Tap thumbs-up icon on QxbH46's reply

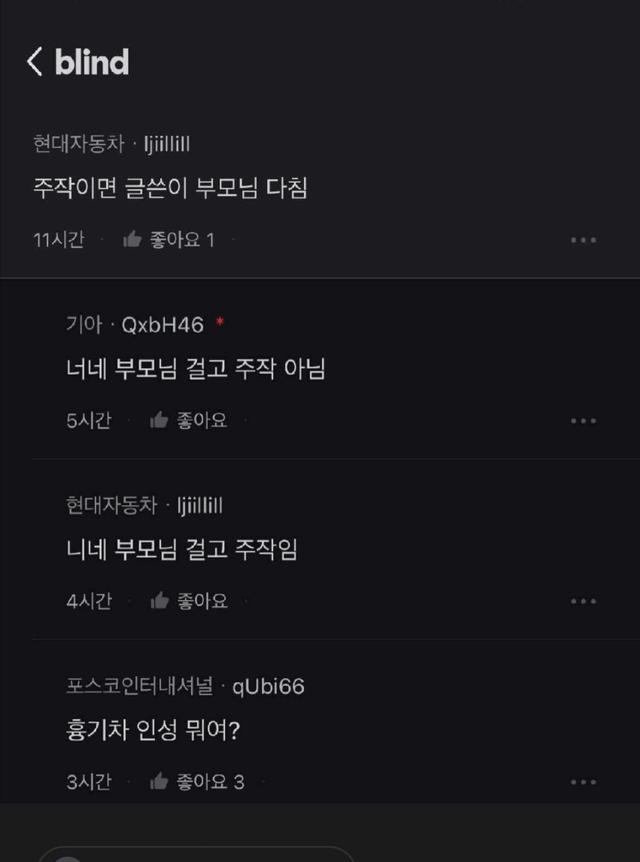(x=159, y=421)
